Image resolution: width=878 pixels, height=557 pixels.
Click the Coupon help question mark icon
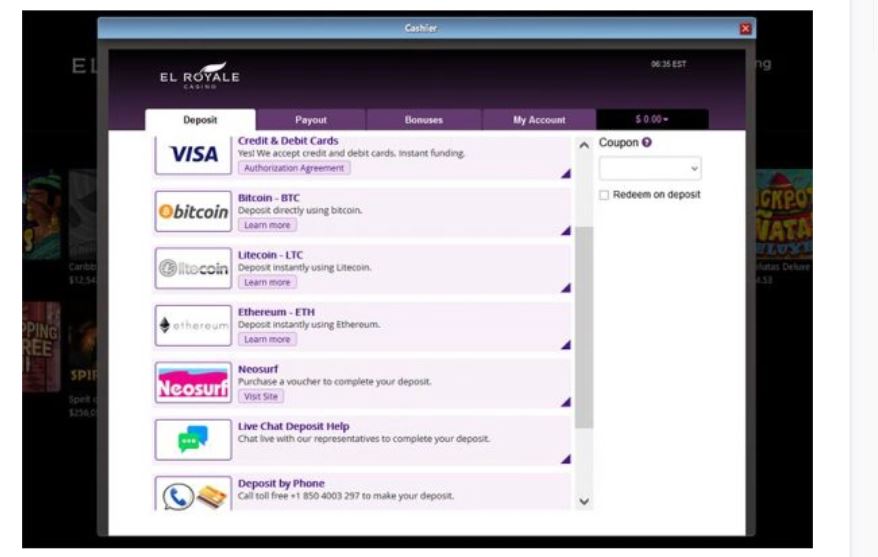pyautogui.click(x=647, y=143)
